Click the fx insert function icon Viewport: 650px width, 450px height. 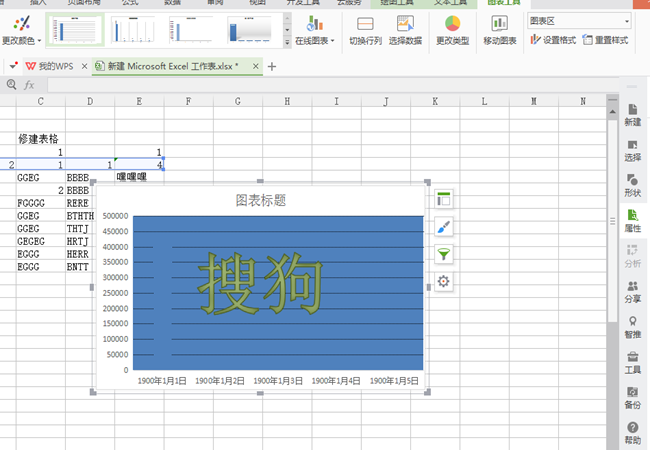pyautogui.click(x=29, y=85)
